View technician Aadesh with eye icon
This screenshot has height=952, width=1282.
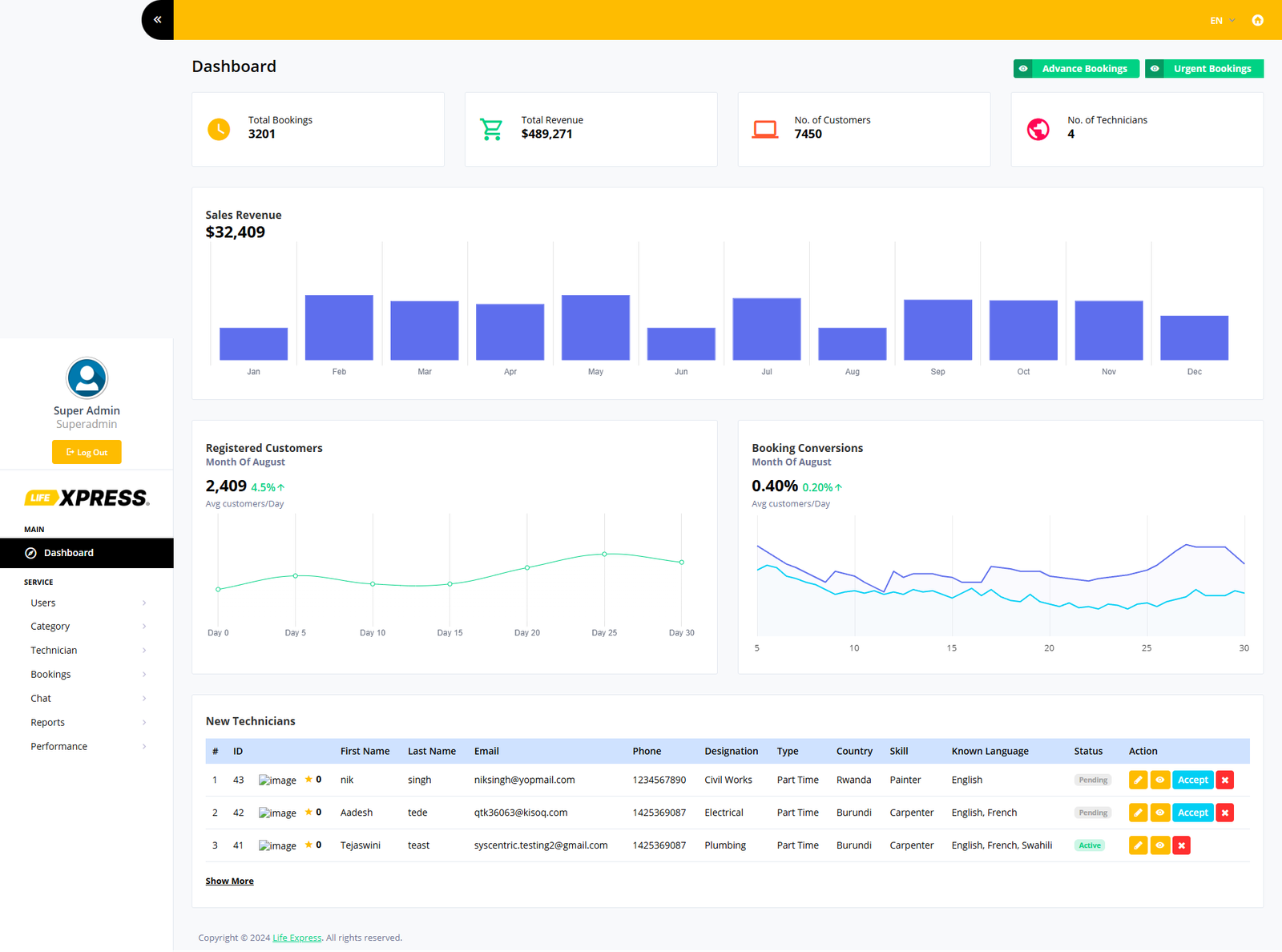1159,813
